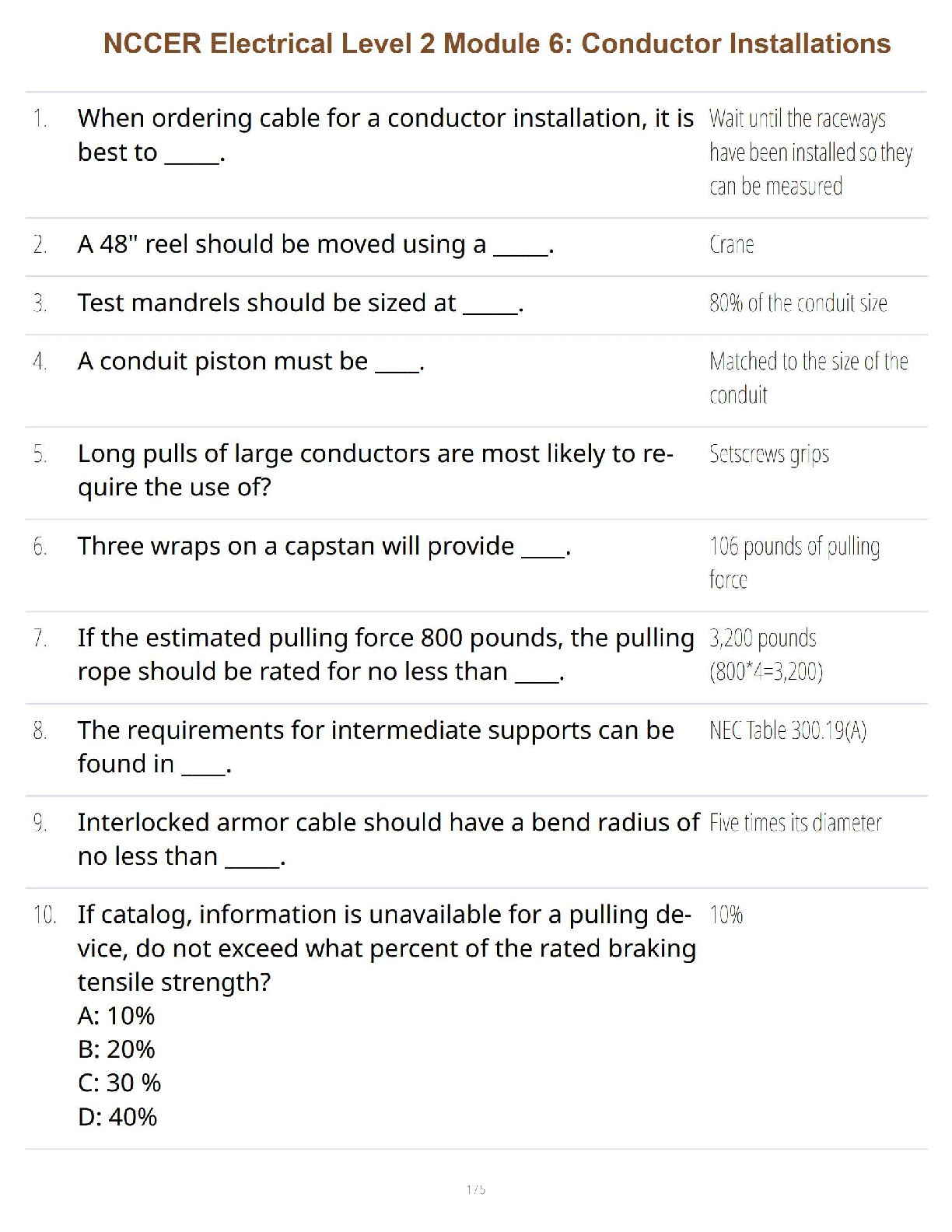This screenshot has height=1232, width=952.
Task: Select the question about the 48" reel
Action: pos(315,245)
